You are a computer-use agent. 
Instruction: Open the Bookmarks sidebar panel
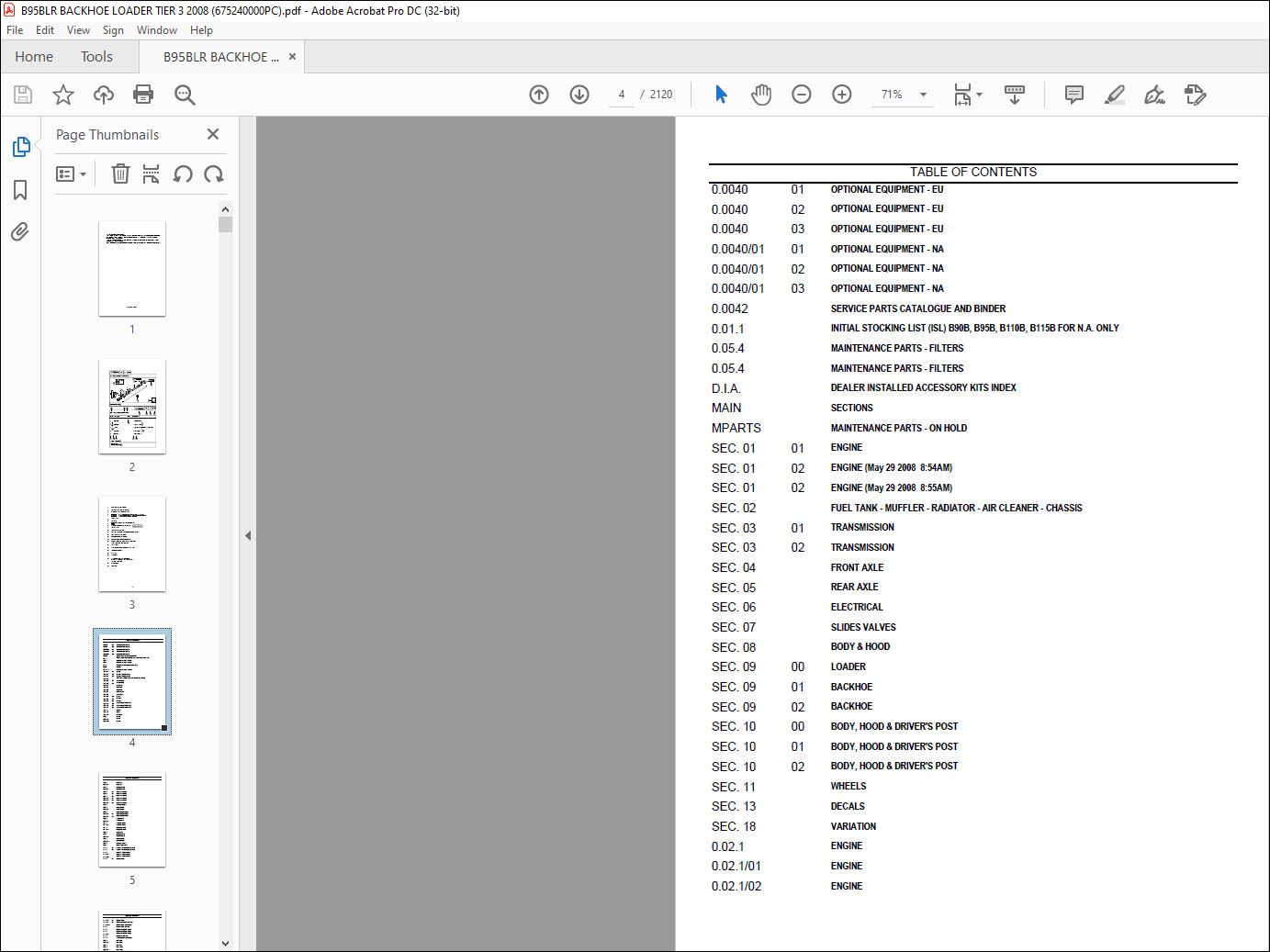pos(20,190)
